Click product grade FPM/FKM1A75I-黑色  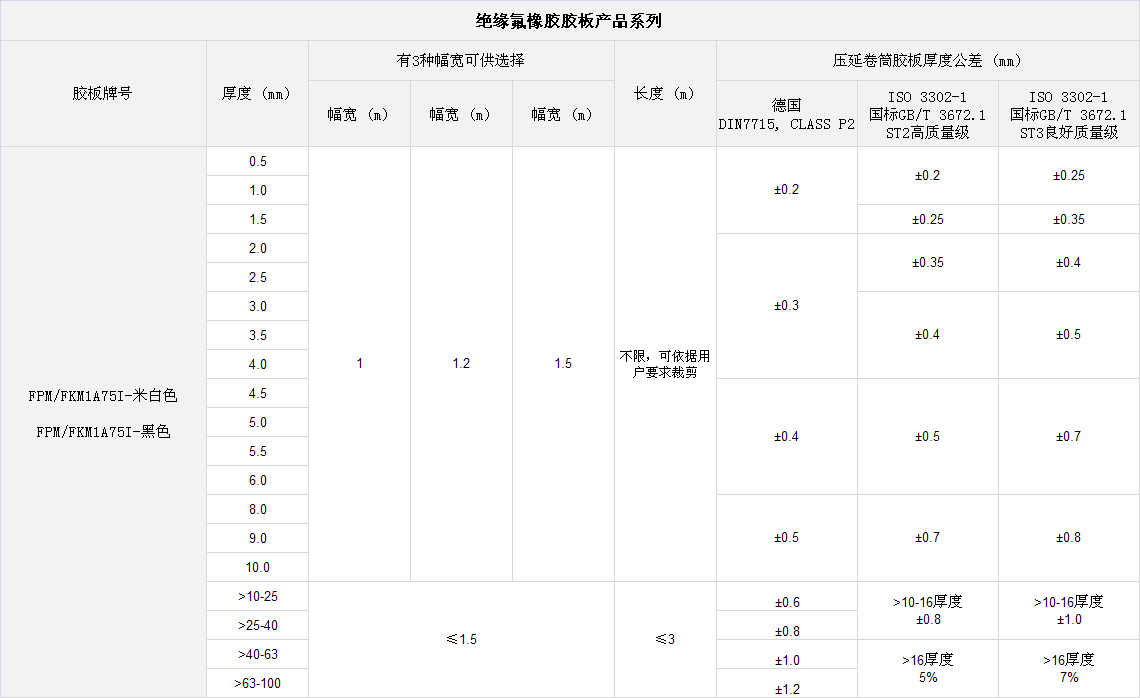[102, 432]
